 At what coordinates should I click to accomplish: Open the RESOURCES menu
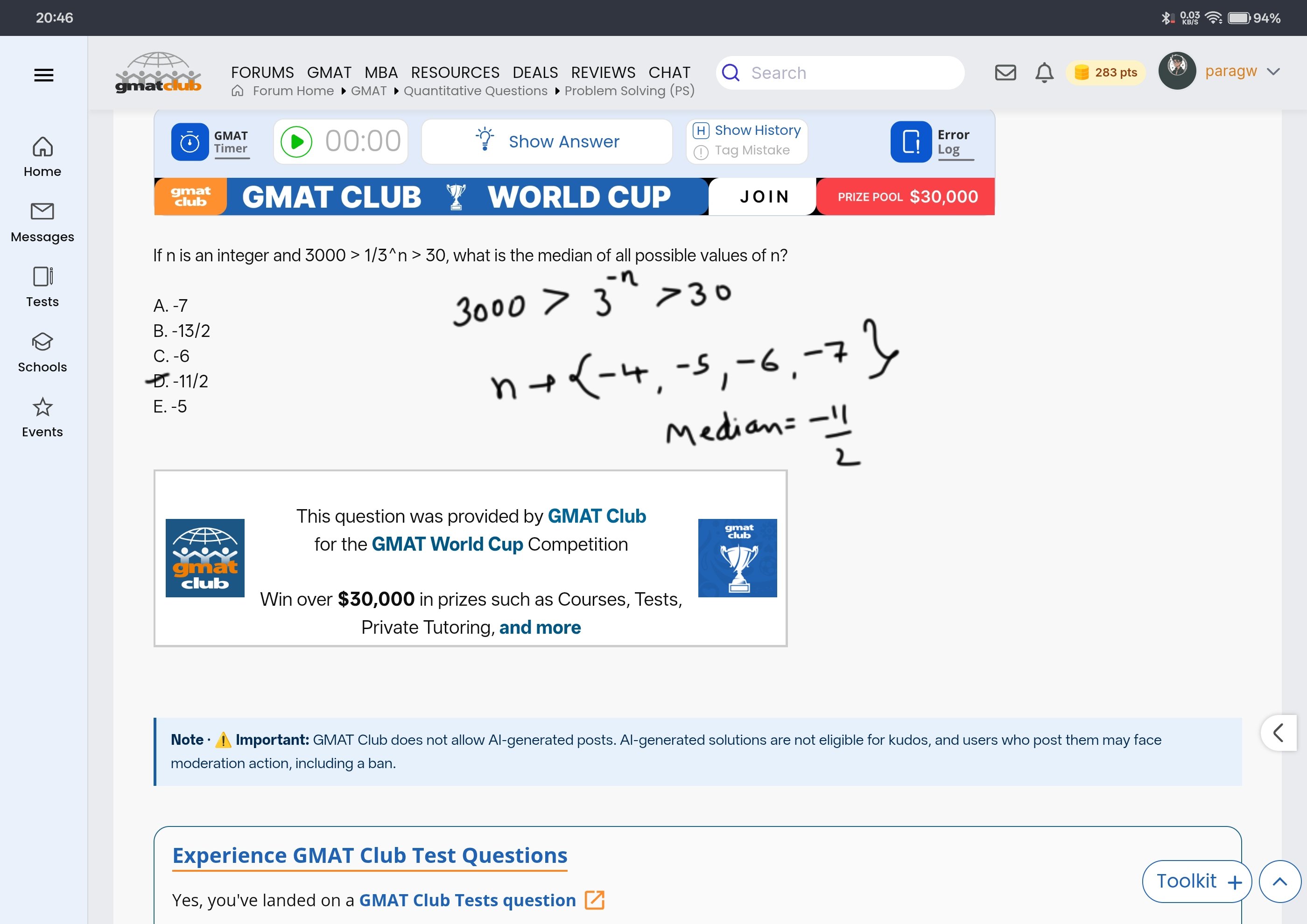pyautogui.click(x=455, y=73)
